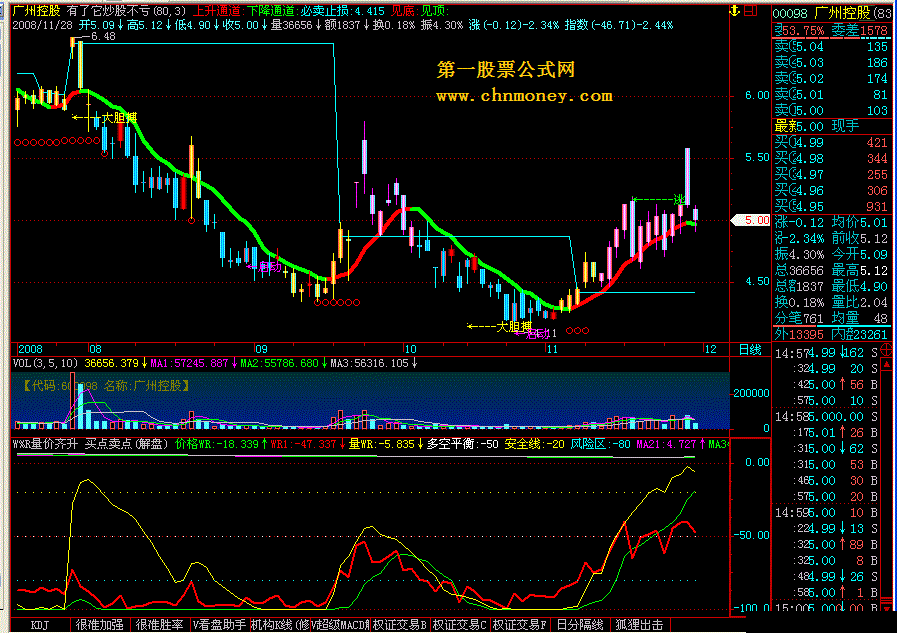The width and height of the screenshot is (897, 633).
Task: Open the 很准胜率 indicator tab
Action: tap(160, 625)
